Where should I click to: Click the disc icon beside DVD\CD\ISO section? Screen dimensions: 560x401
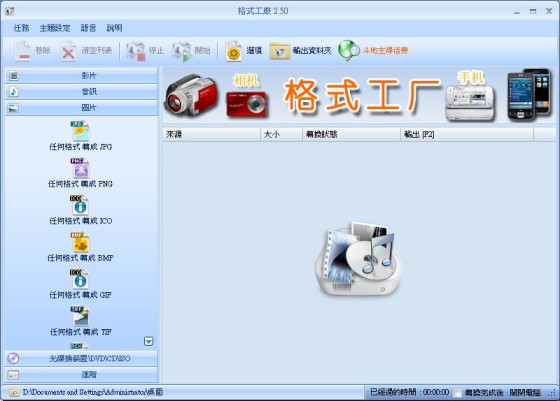pos(13,358)
